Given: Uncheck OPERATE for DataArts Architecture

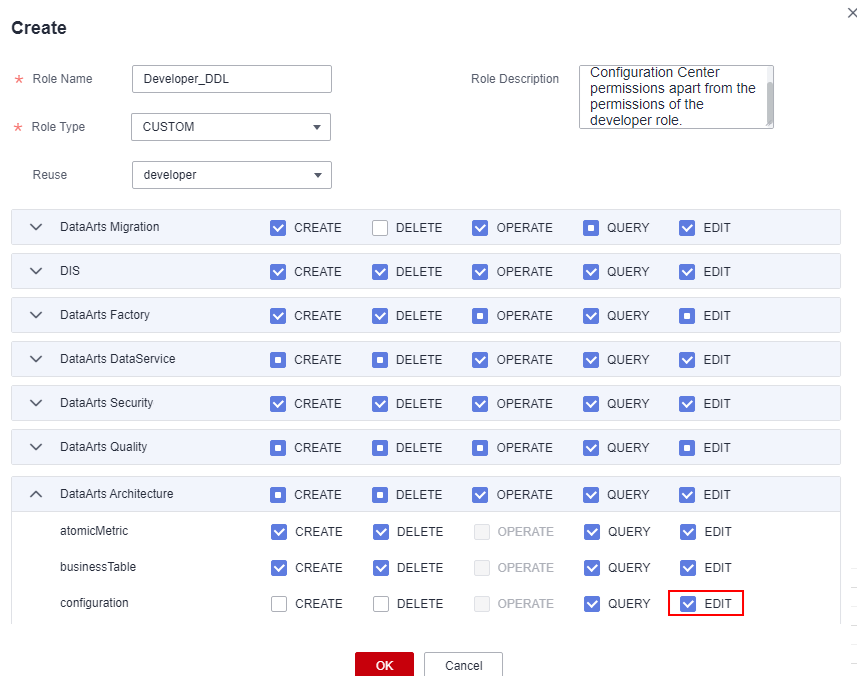Looking at the screenshot, I should pyautogui.click(x=480, y=495).
